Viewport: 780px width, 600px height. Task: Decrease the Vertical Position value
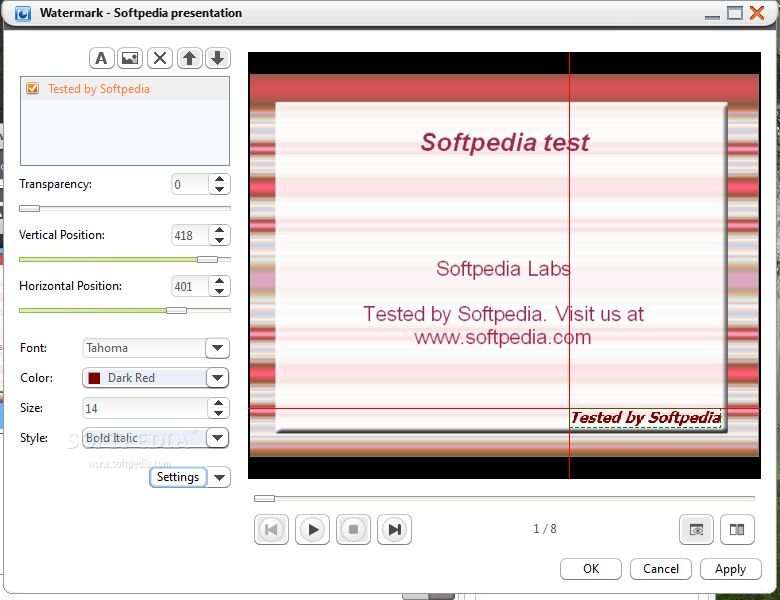tap(219, 240)
